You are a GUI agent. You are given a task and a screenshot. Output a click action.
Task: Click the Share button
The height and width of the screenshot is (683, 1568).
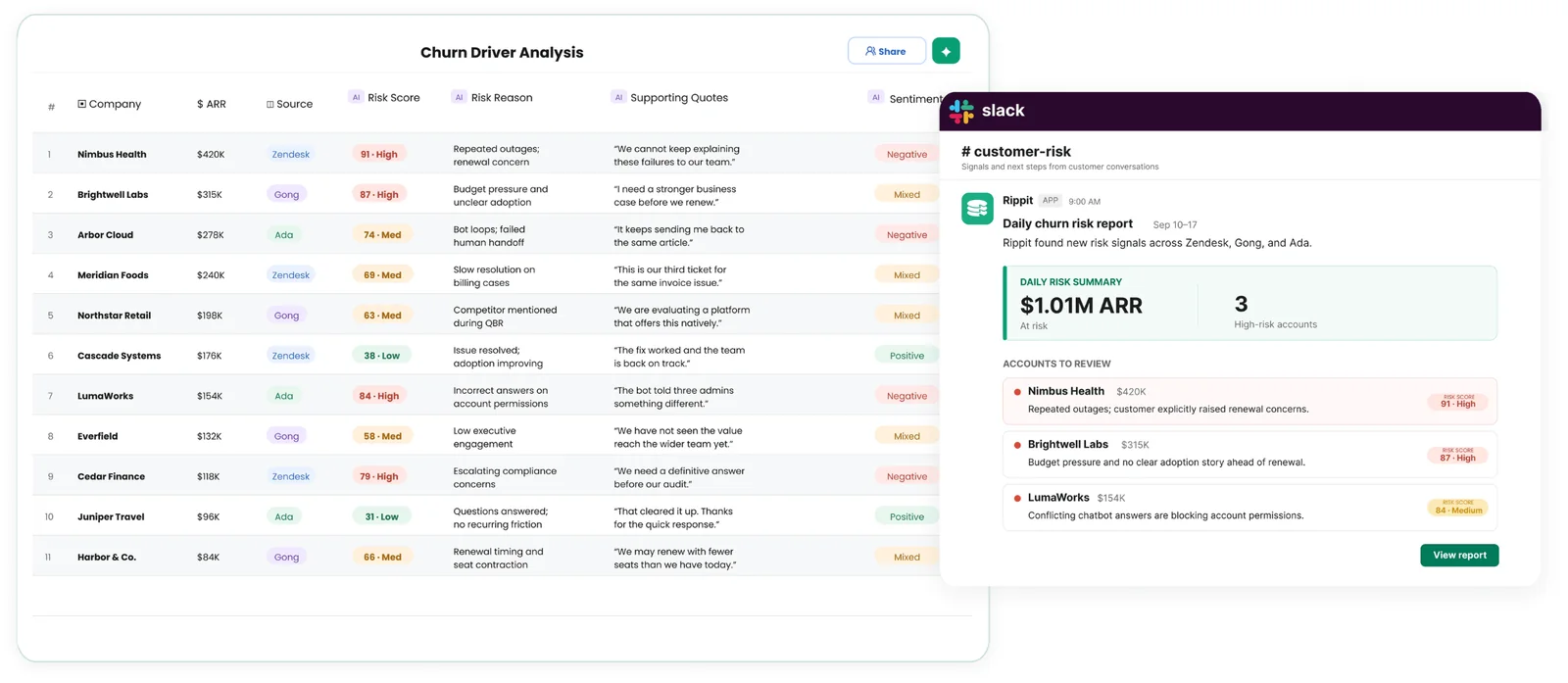(x=886, y=51)
